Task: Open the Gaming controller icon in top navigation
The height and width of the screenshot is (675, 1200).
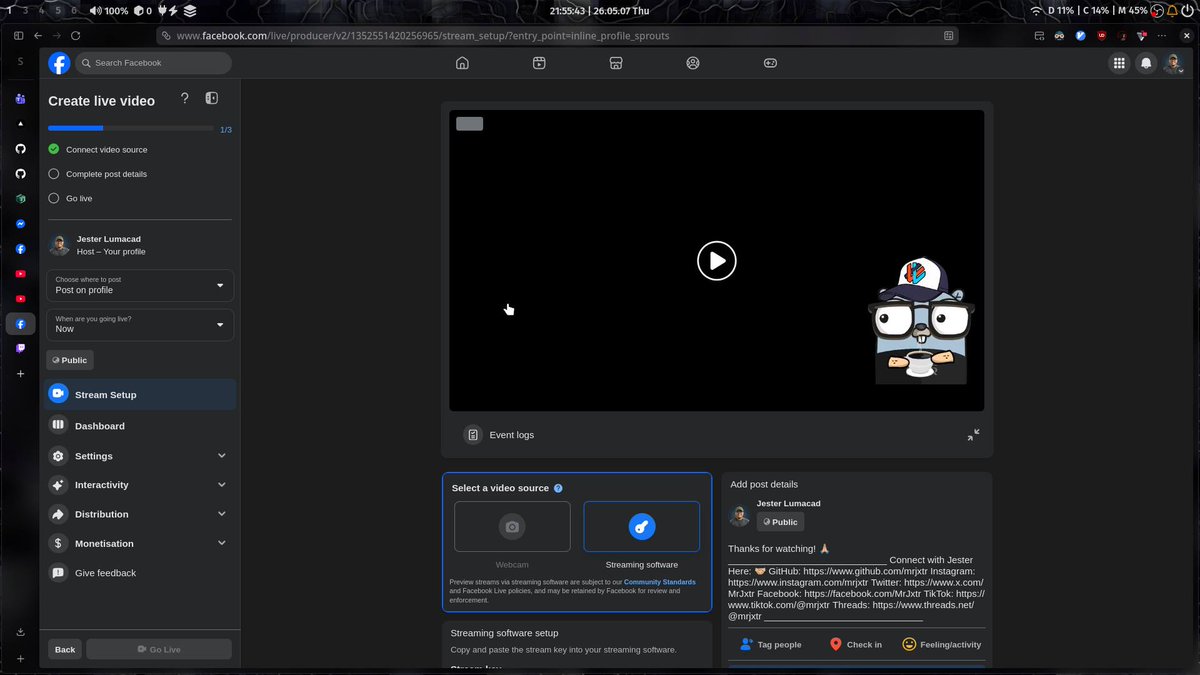Action: 770,63
